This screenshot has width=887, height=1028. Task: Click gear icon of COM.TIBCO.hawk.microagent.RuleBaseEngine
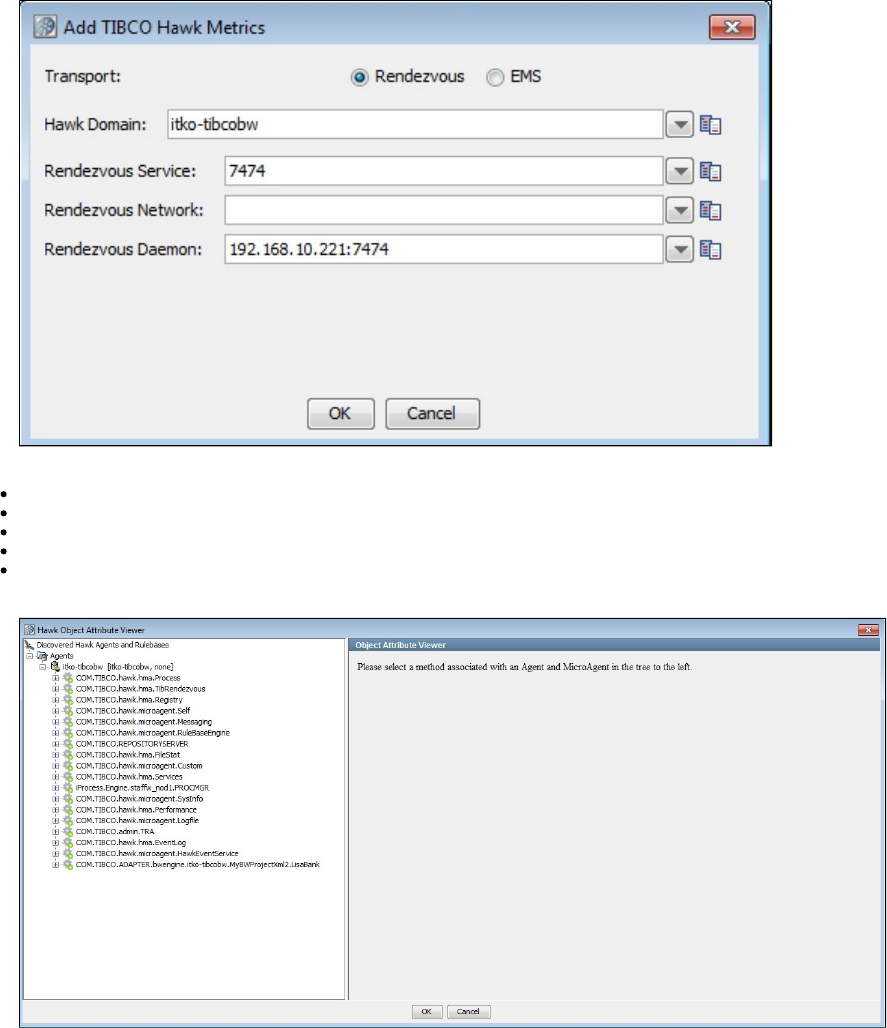68,733
